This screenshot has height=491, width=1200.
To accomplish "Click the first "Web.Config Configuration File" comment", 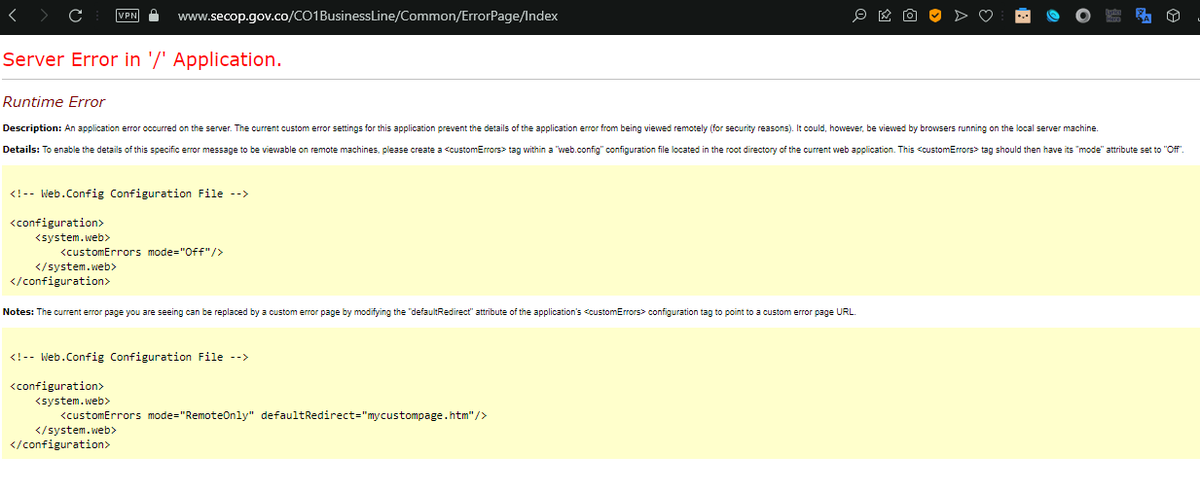I will (129, 193).
